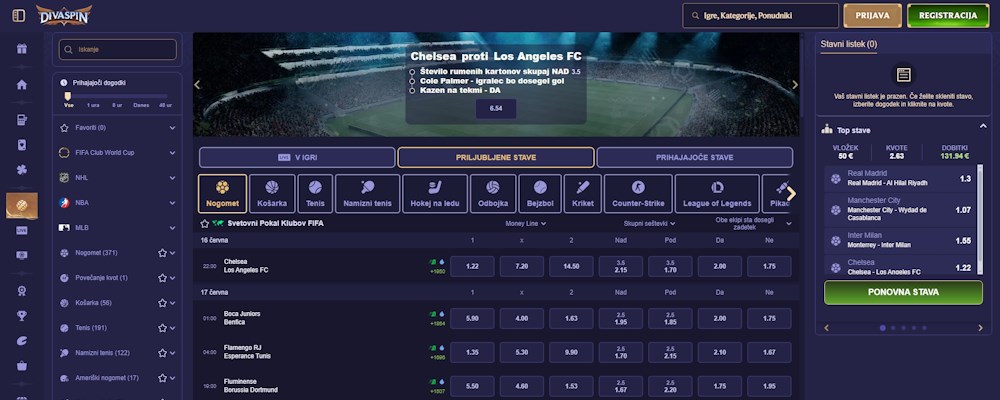Open the gift promotions icon in sidebar
The image size is (1000, 400).
(x=22, y=49)
